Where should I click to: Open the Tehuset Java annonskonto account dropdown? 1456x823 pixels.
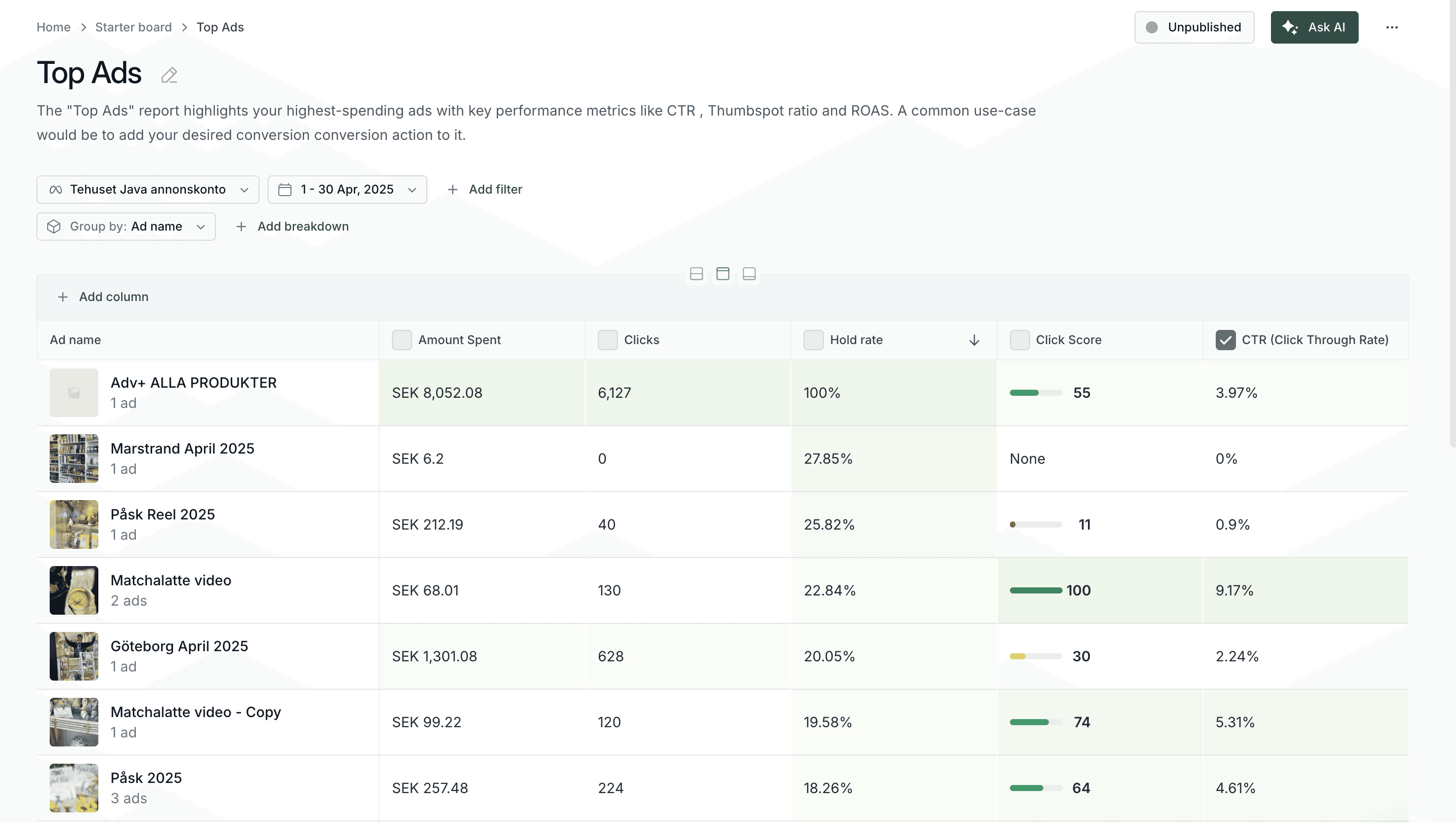(148, 190)
